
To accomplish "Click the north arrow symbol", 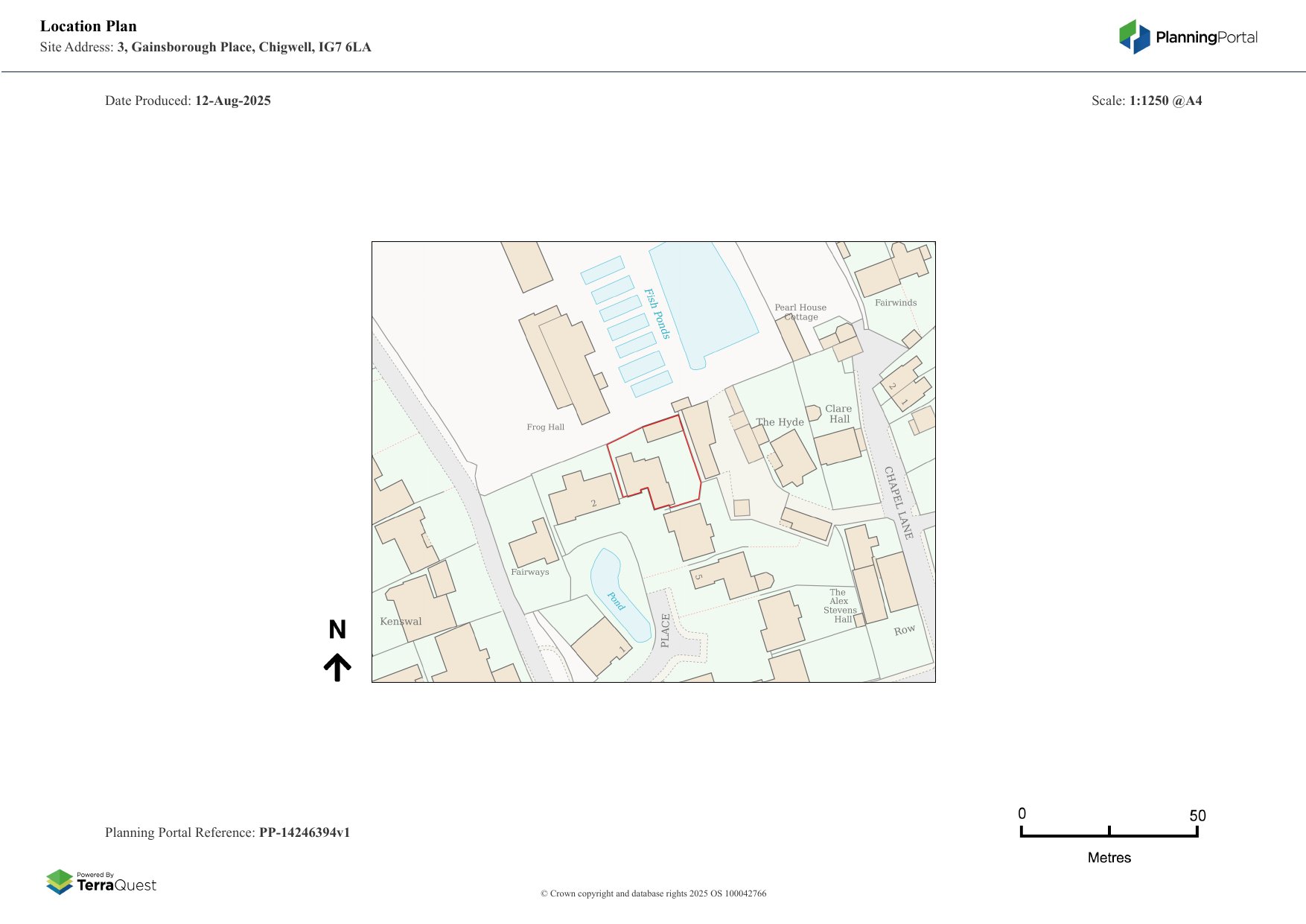I will pos(337,667).
